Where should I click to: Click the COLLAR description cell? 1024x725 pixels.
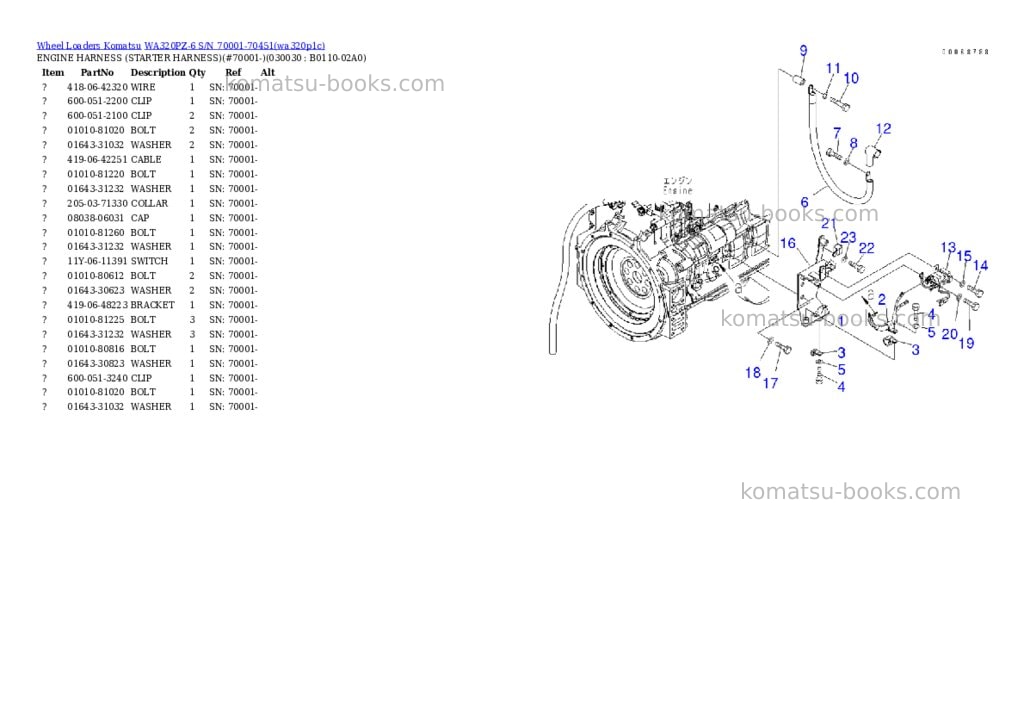(150, 203)
